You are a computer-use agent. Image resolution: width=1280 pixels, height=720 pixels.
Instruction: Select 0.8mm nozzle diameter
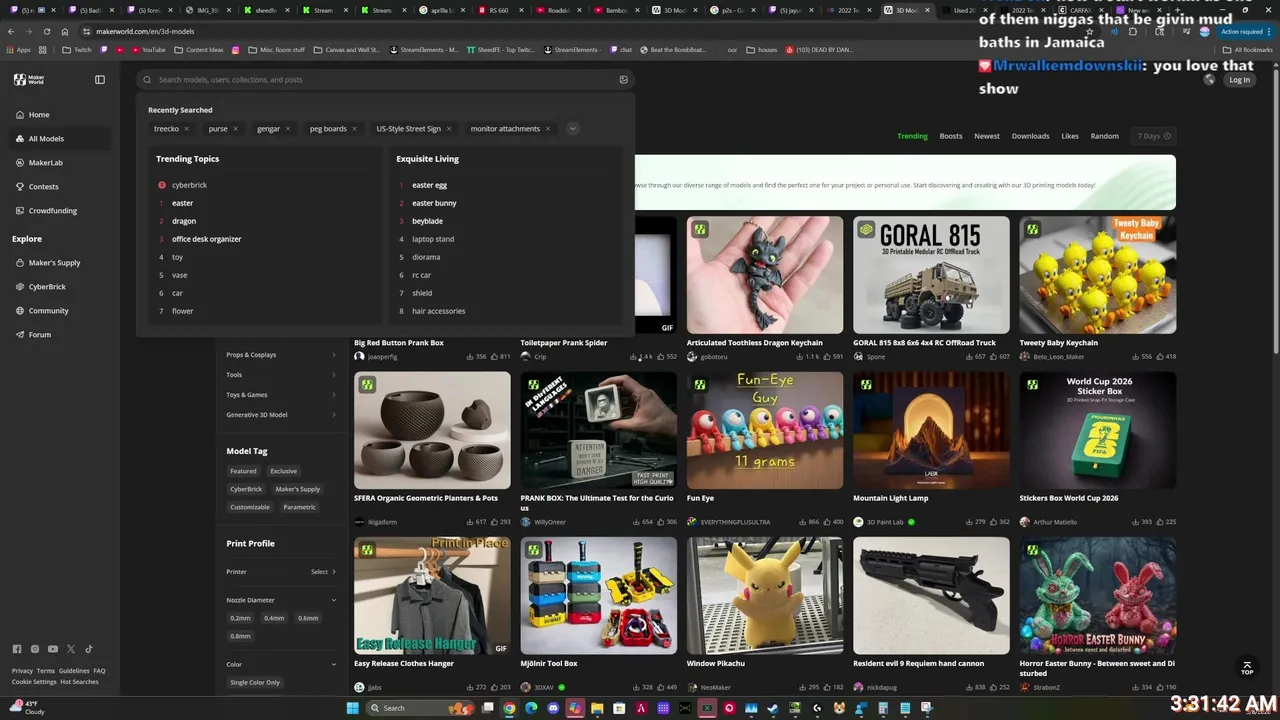pos(240,636)
